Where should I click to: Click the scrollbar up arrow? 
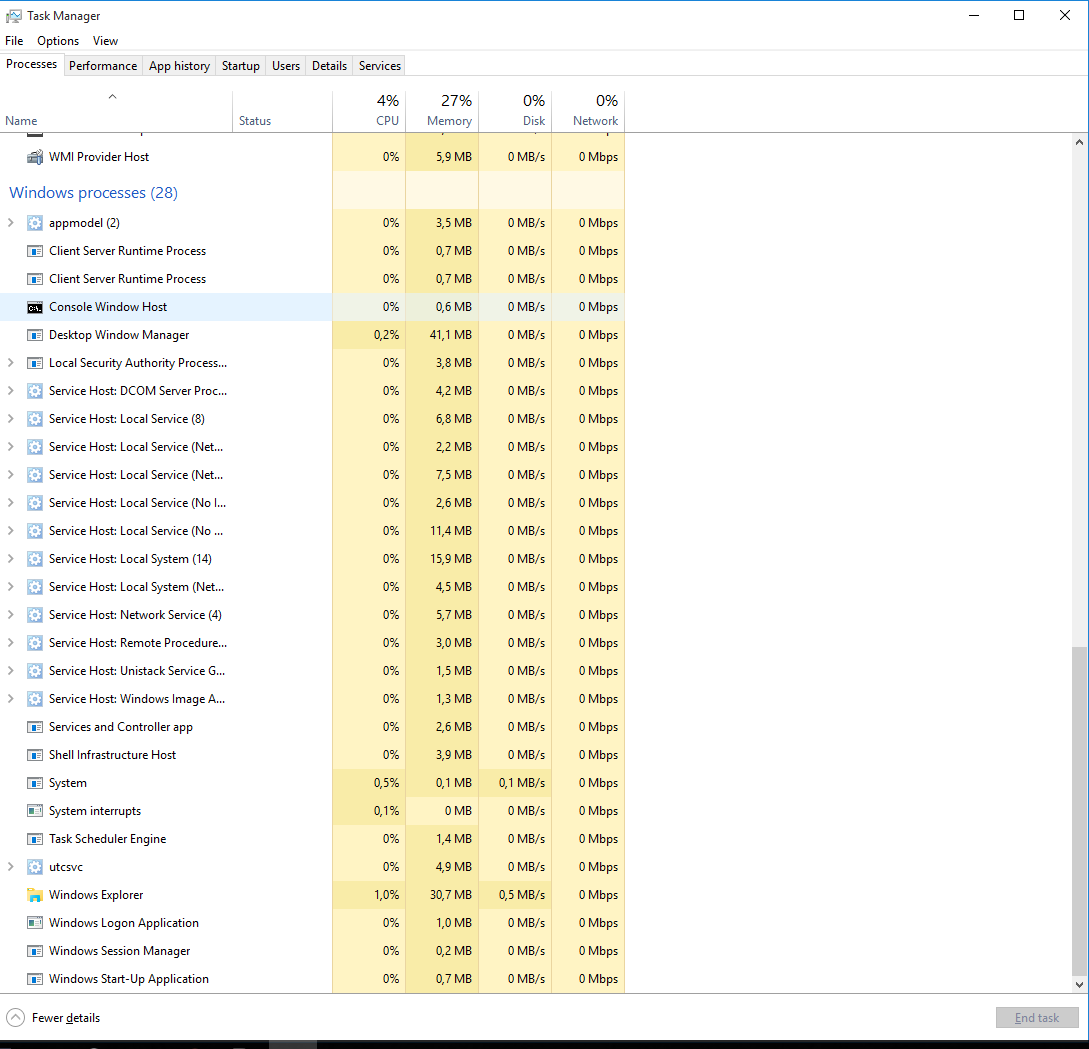click(1079, 142)
